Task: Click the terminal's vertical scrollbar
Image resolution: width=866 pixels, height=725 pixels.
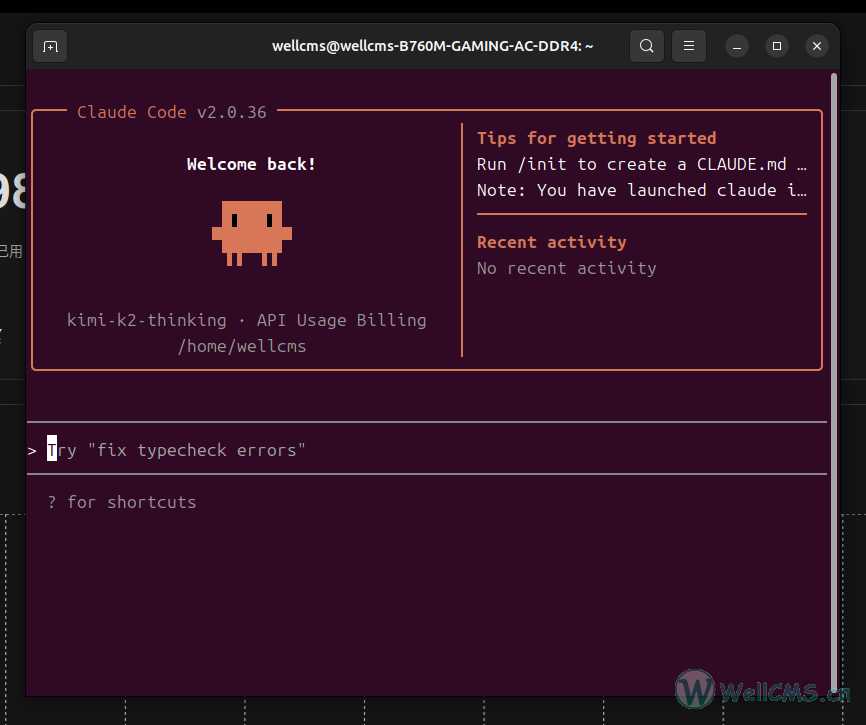Action: (834, 380)
